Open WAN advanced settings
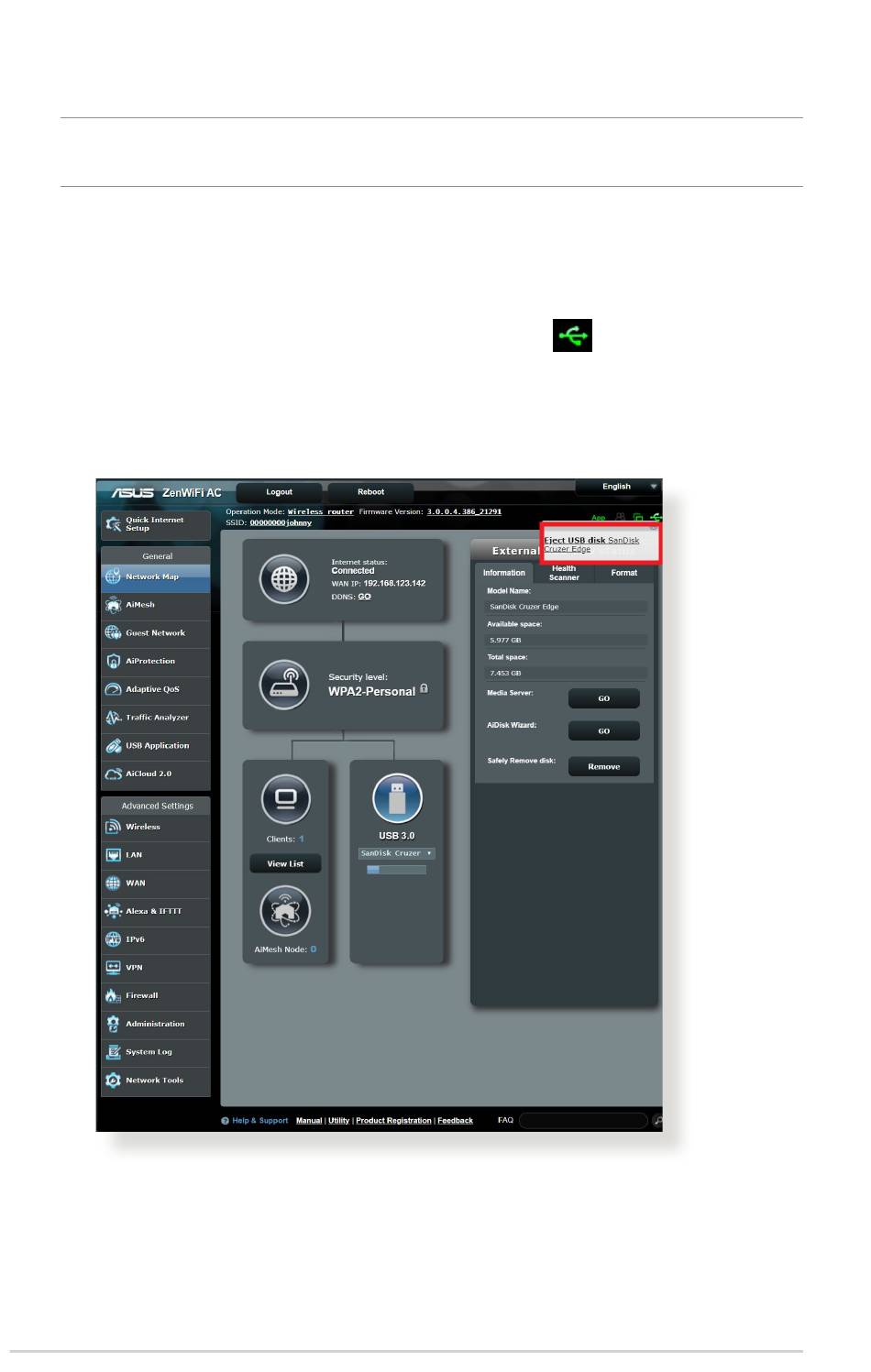871x1372 pixels. point(156,884)
